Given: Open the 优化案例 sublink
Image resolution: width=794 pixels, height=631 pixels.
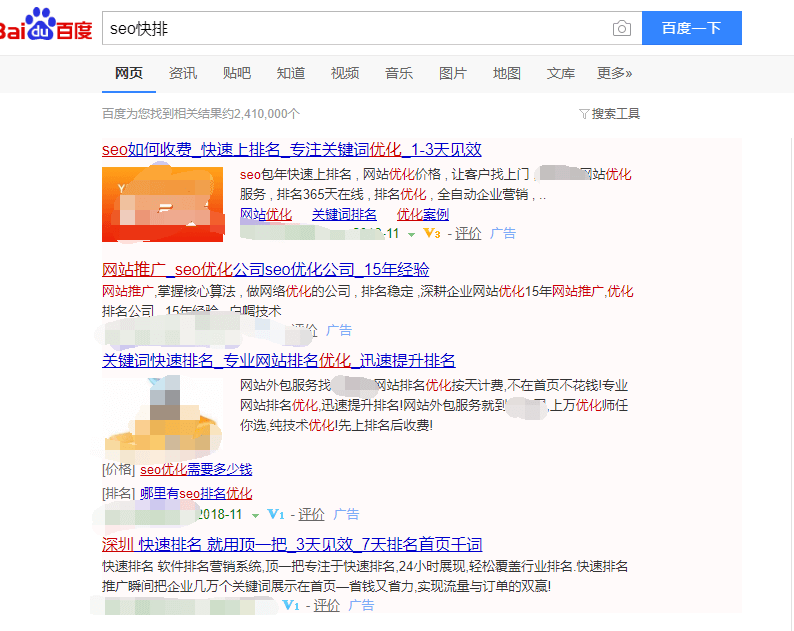Looking at the screenshot, I should coord(422,215).
